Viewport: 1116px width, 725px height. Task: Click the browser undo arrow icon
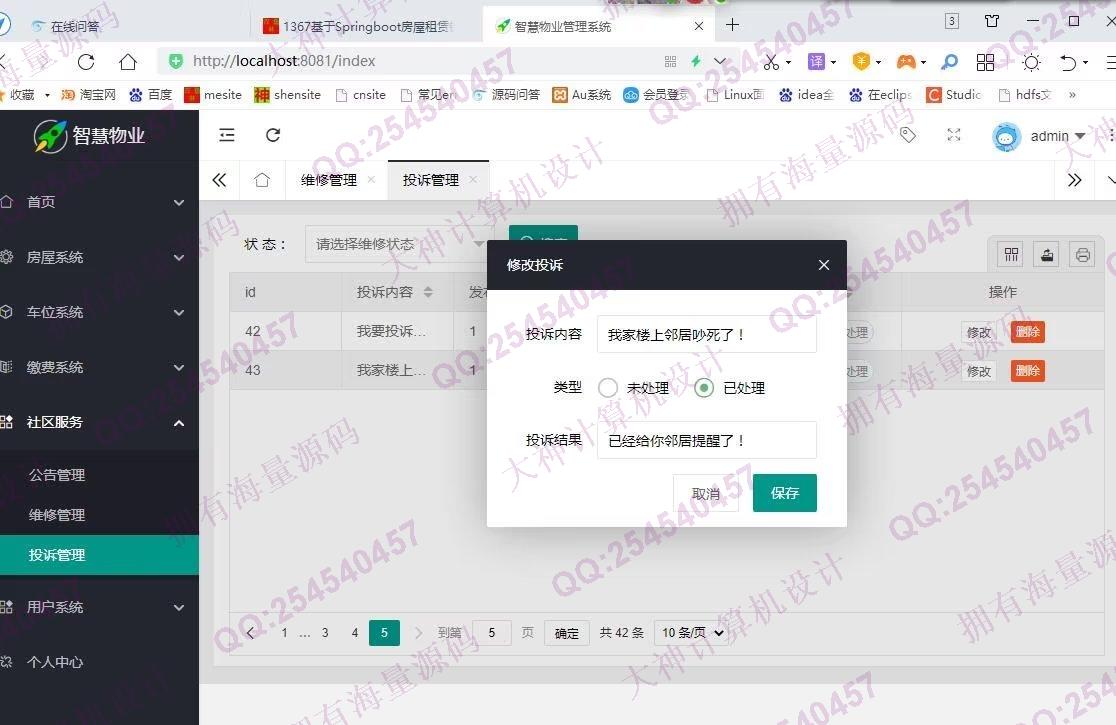point(1068,63)
